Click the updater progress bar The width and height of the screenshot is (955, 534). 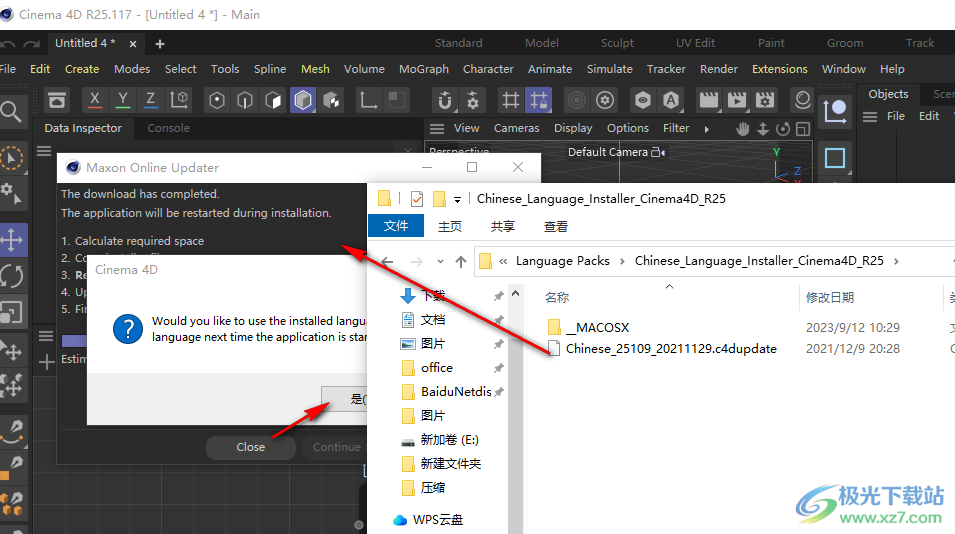click(74, 341)
